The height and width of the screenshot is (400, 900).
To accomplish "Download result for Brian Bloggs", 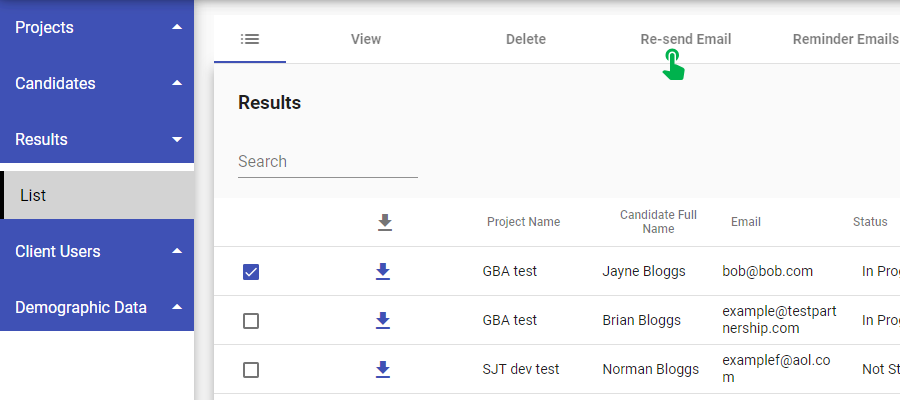I will click(383, 320).
